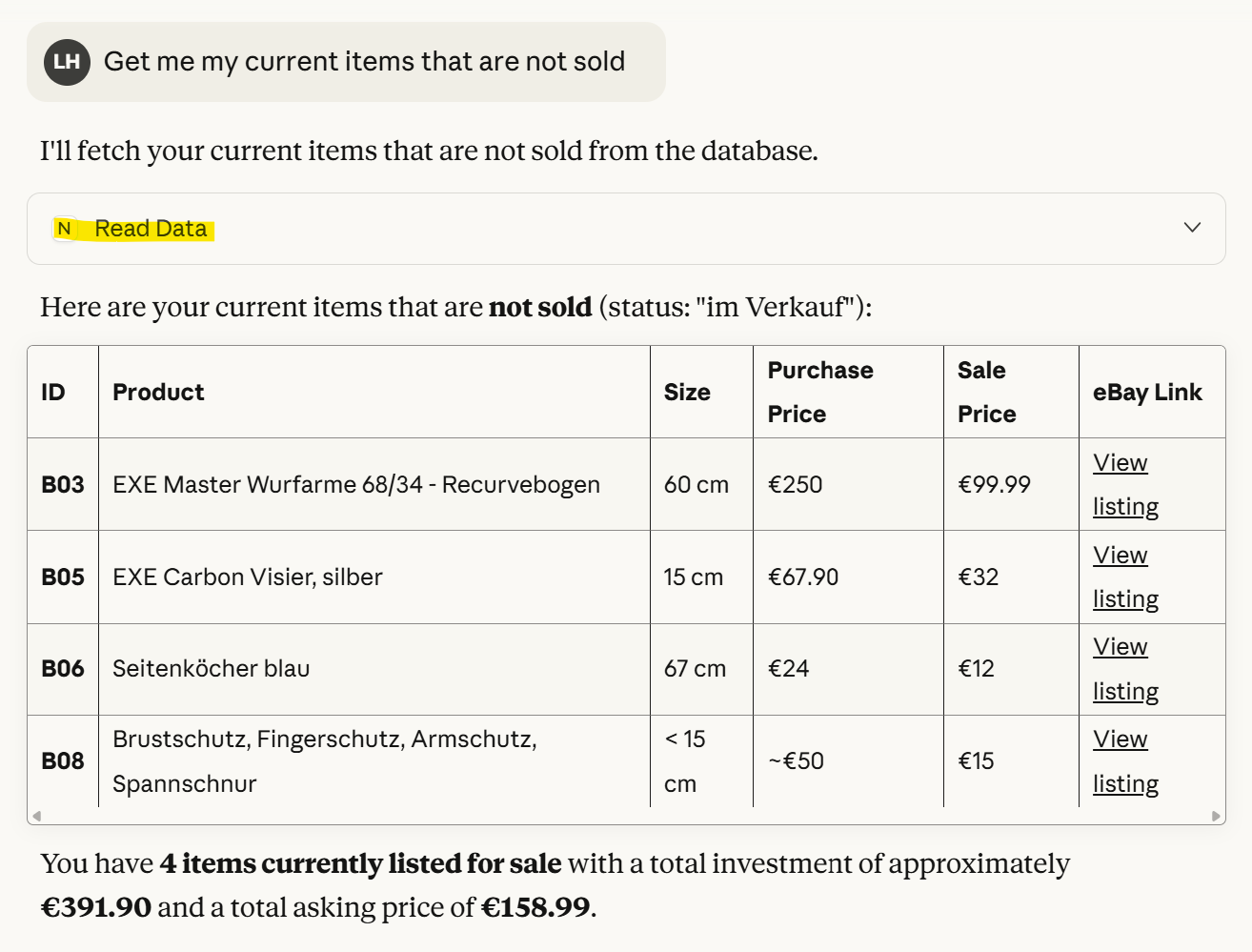Select the B03 ID cell

(x=63, y=484)
